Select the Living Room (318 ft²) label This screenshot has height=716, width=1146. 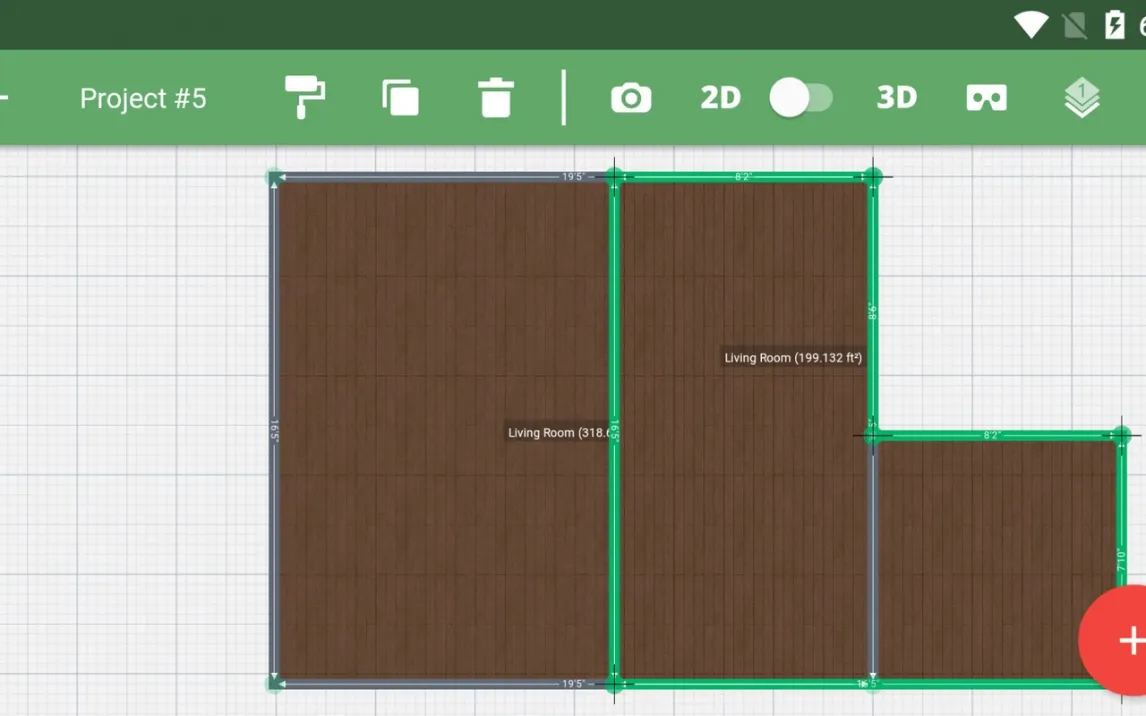pyautogui.click(x=557, y=433)
